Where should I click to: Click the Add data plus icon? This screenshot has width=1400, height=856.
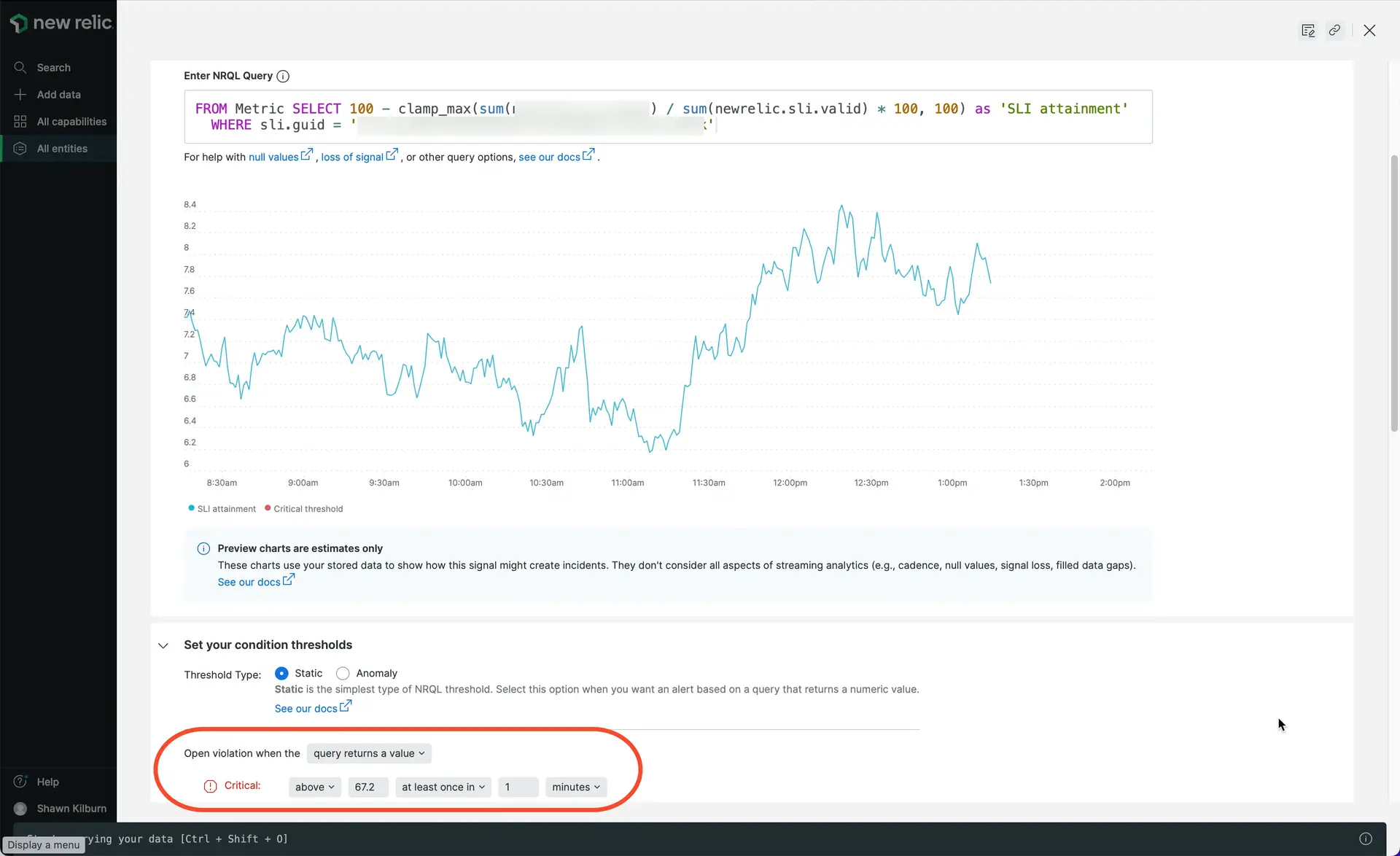(20, 95)
